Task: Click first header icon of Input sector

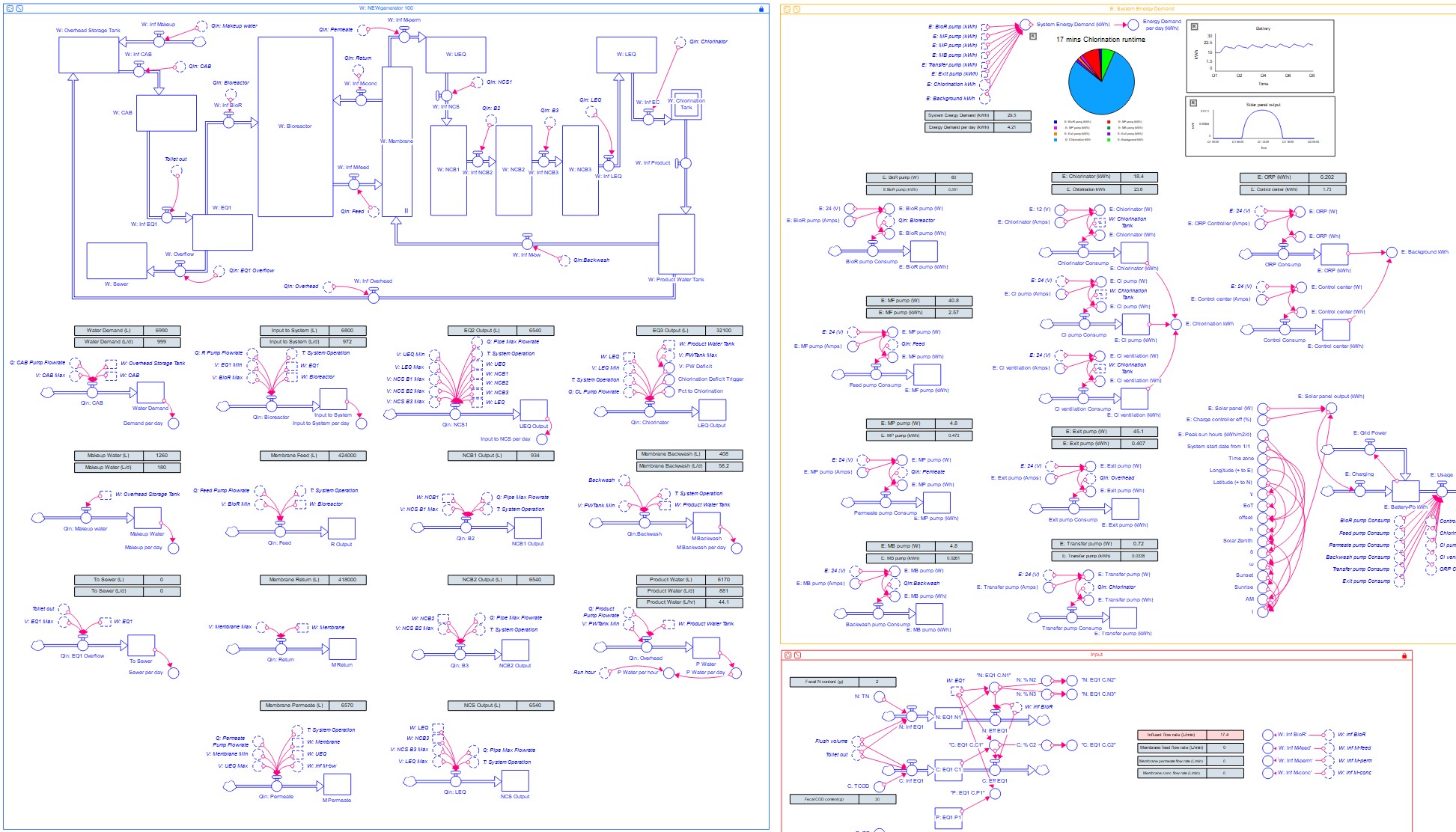Action: pos(787,655)
